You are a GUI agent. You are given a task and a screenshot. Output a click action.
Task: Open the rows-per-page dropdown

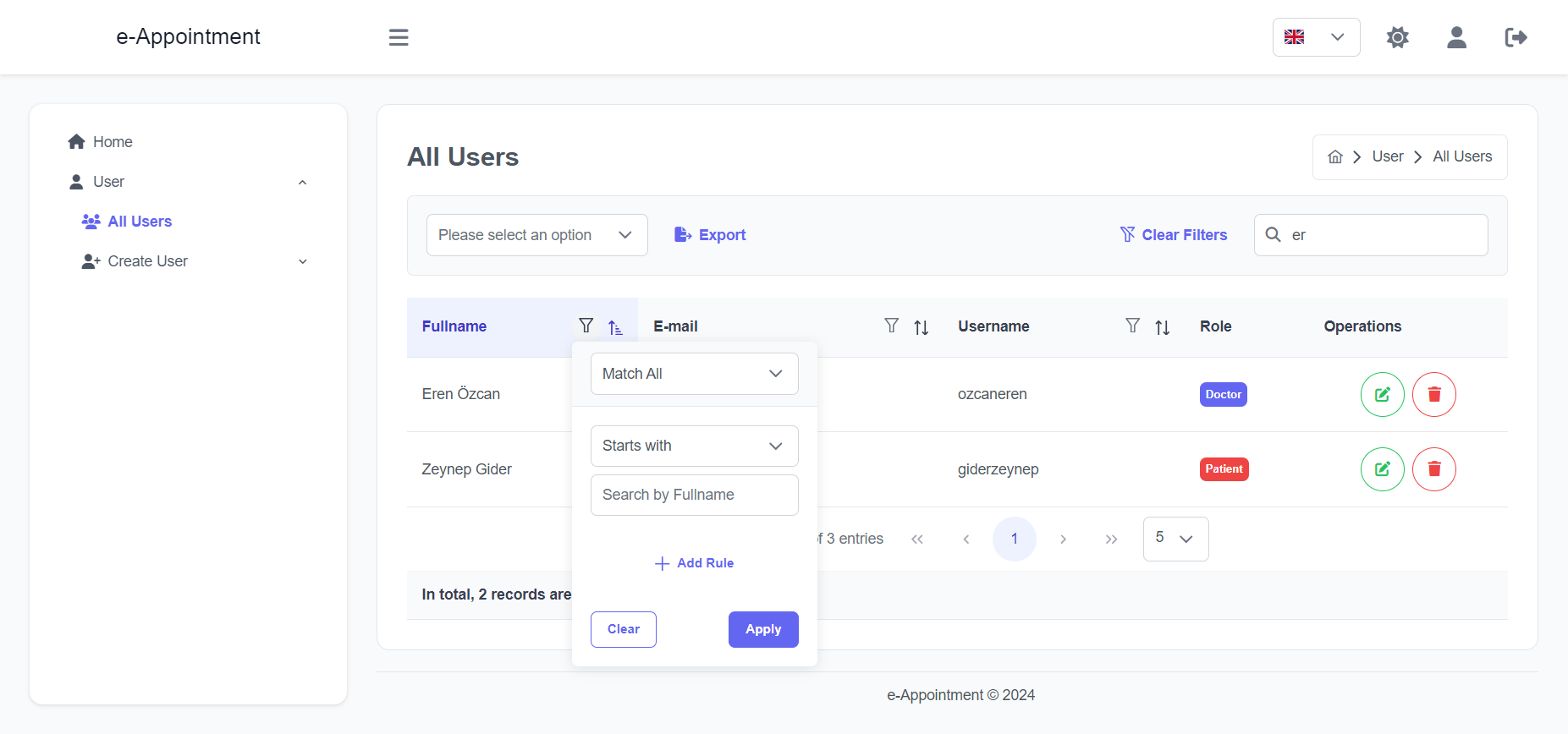tap(1175, 539)
